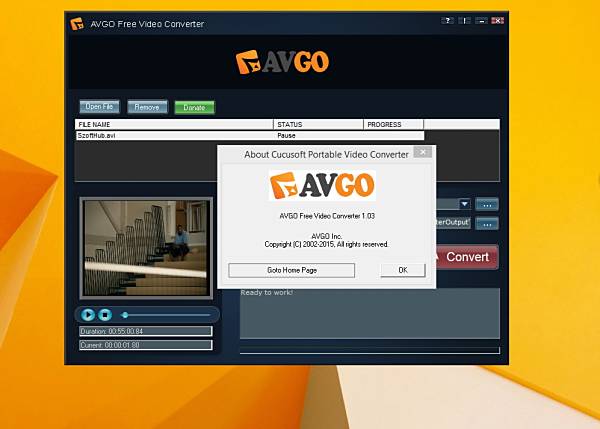
Task: Click the AVGO icon in the title bar
Action: coord(77,24)
